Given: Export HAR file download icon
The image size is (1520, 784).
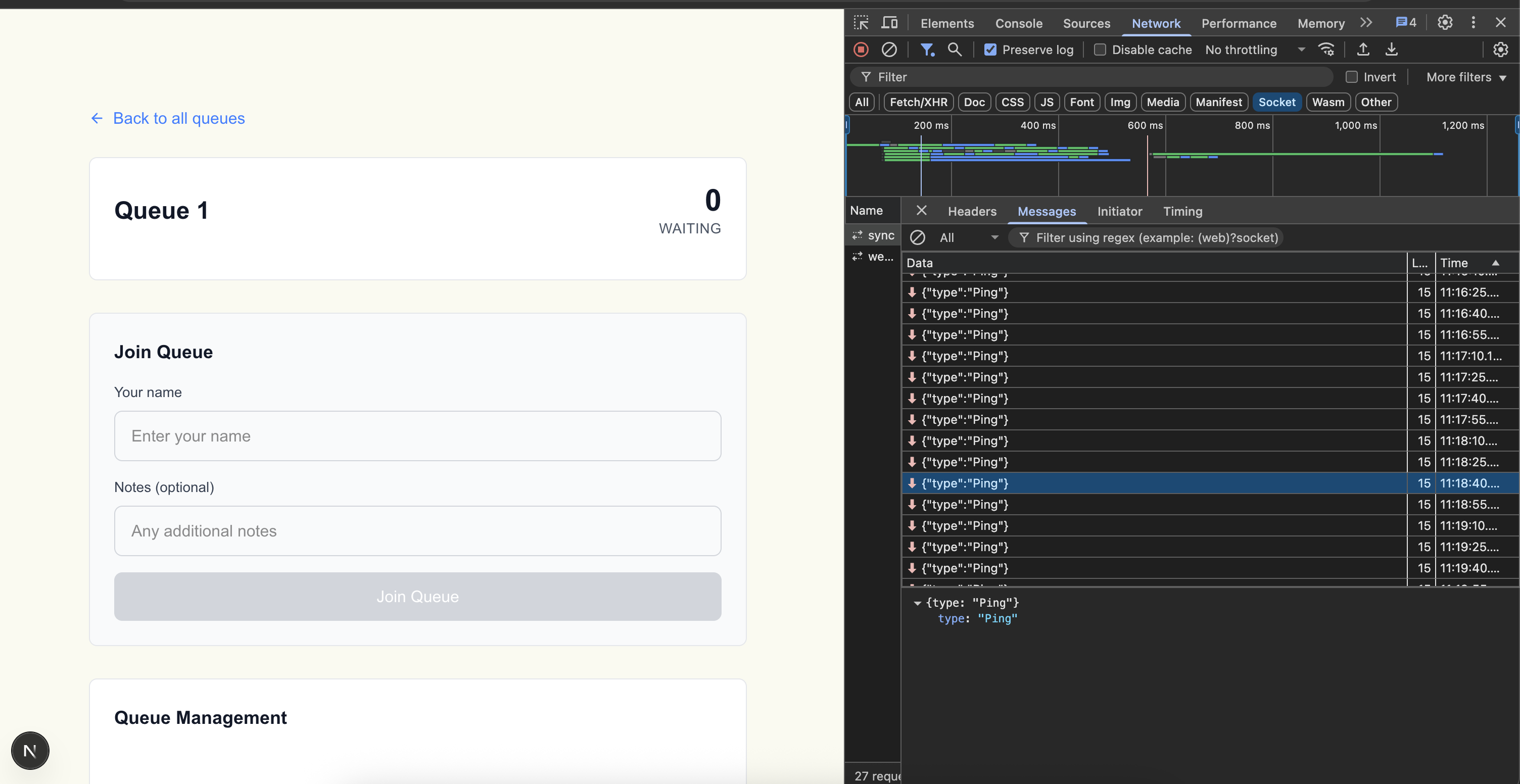Looking at the screenshot, I should (1391, 50).
